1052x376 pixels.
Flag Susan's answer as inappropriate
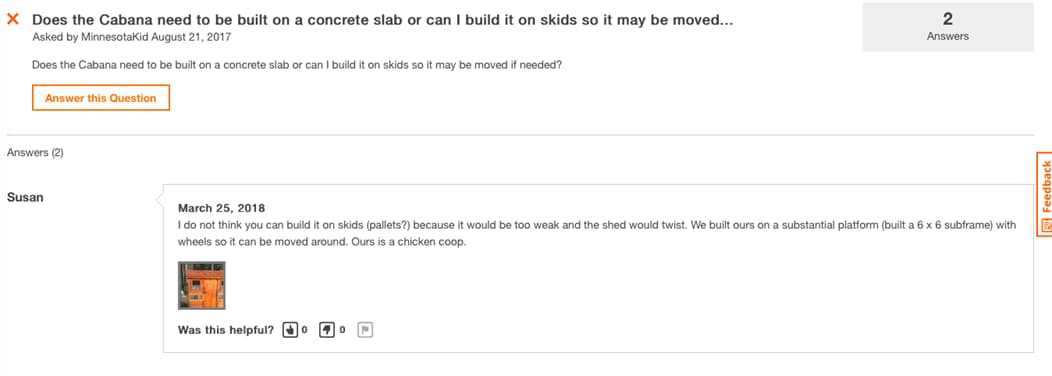point(365,330)
